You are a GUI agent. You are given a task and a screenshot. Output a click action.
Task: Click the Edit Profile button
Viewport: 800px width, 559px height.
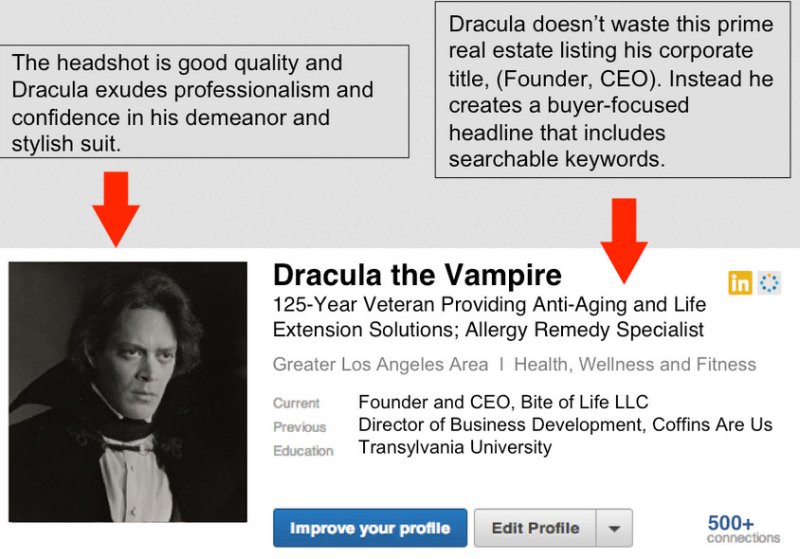(x=535, y=528)
